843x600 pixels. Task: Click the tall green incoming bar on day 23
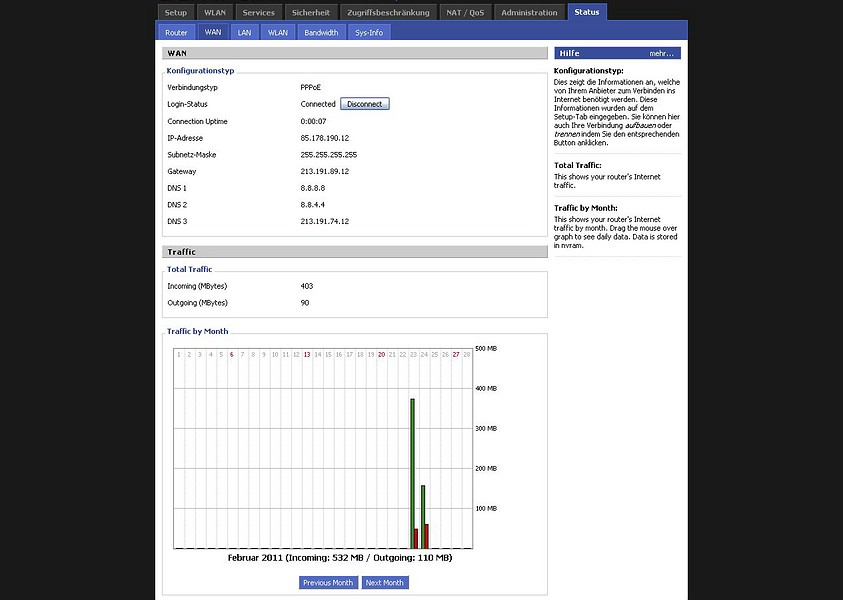point(411,470)
